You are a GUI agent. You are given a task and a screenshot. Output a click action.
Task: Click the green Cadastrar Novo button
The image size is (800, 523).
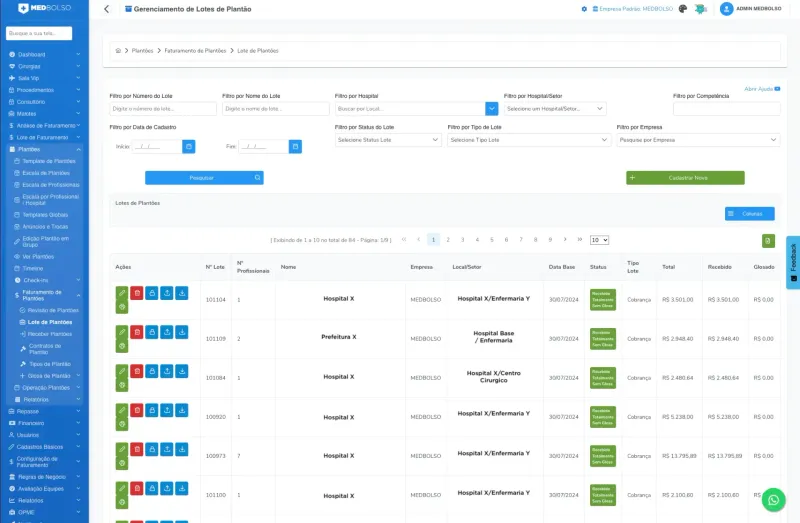coord(685,178)
